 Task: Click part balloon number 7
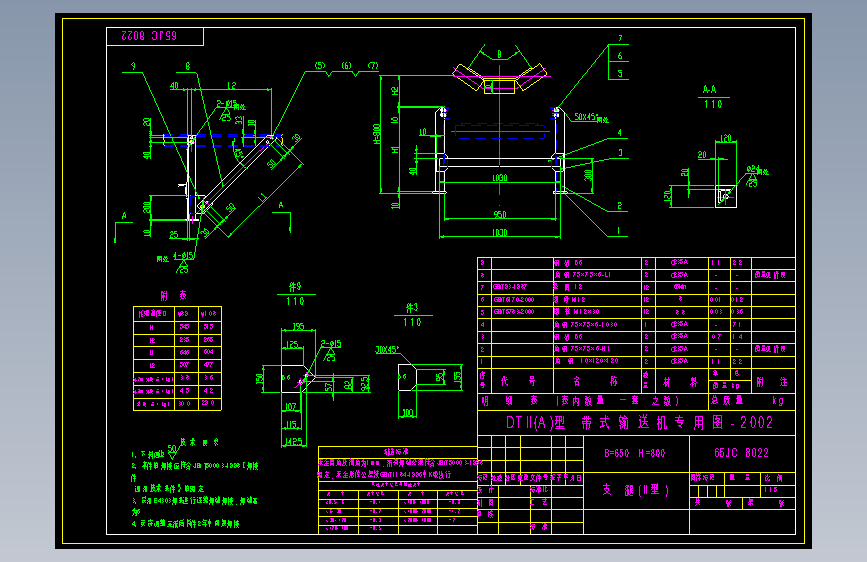click(620, 38)
